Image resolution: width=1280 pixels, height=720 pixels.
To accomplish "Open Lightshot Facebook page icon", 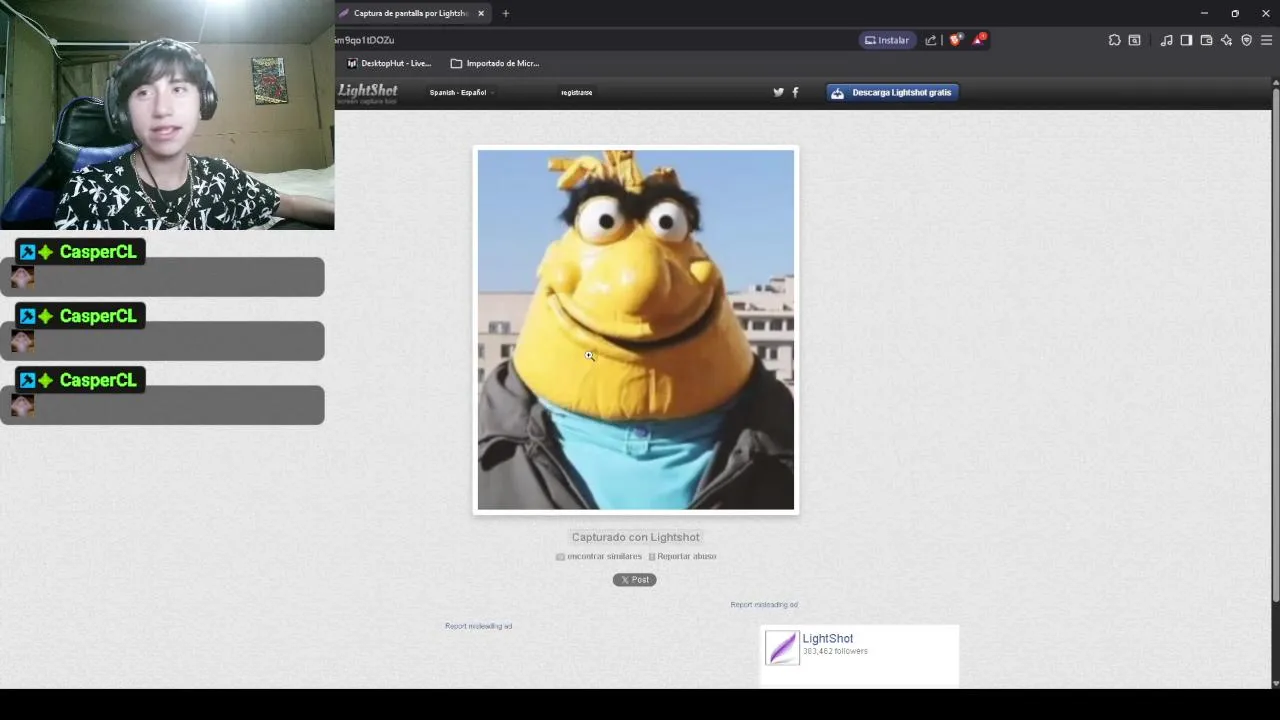I will 795,92.
